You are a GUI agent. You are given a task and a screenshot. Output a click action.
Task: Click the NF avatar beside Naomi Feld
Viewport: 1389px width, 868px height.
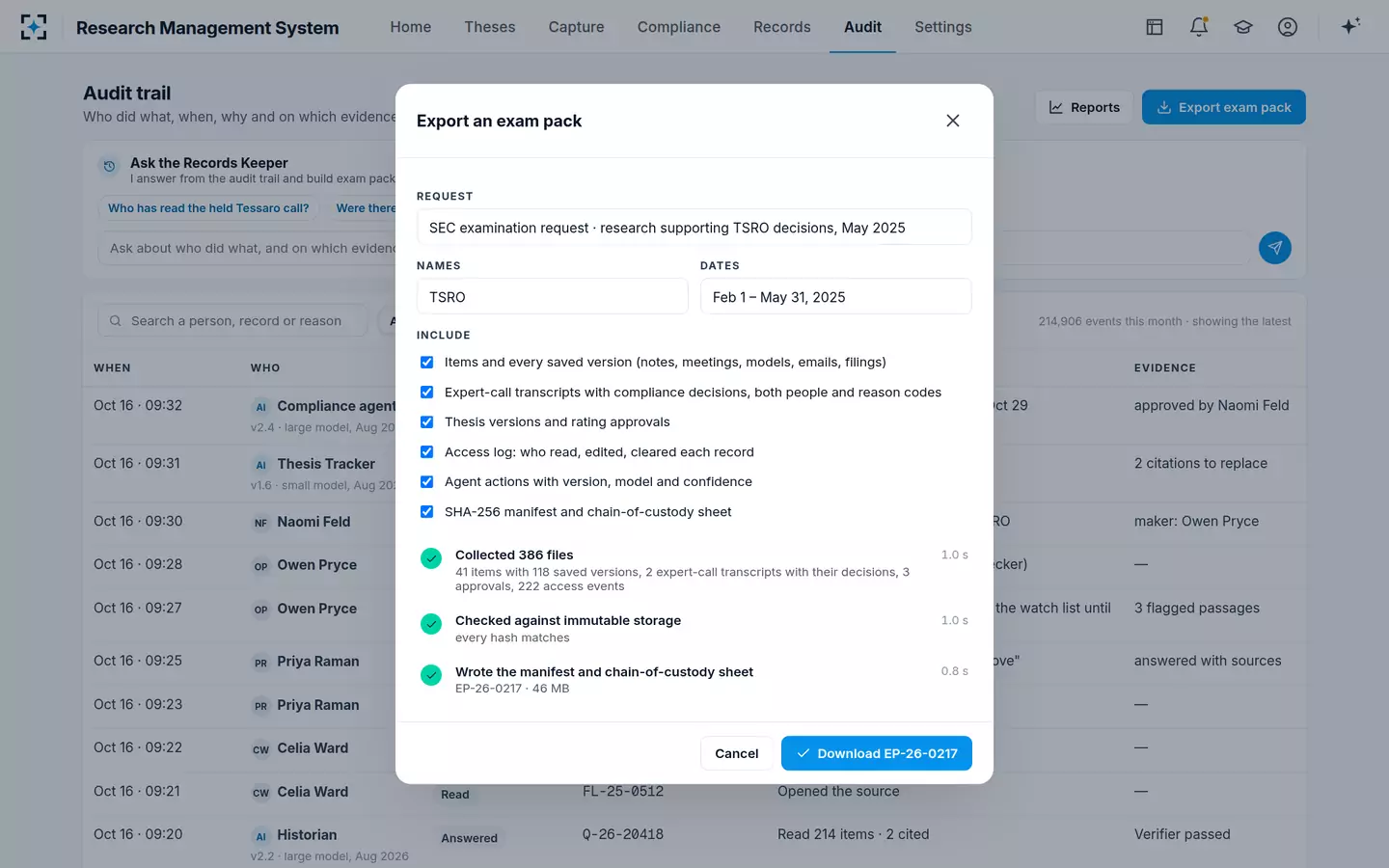click(260, 523)
